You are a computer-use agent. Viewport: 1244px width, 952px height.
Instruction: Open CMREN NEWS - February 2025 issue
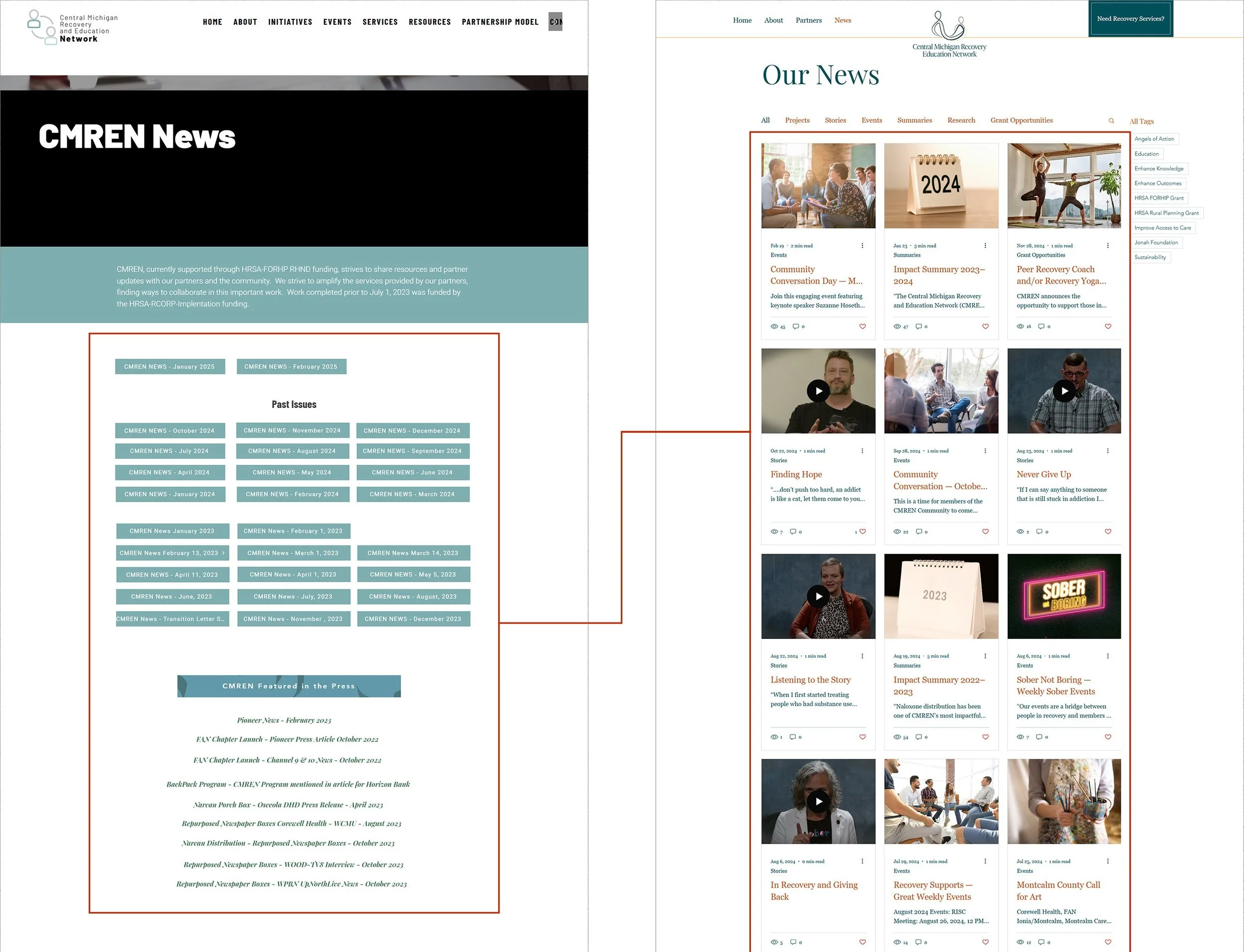point(291,367)
